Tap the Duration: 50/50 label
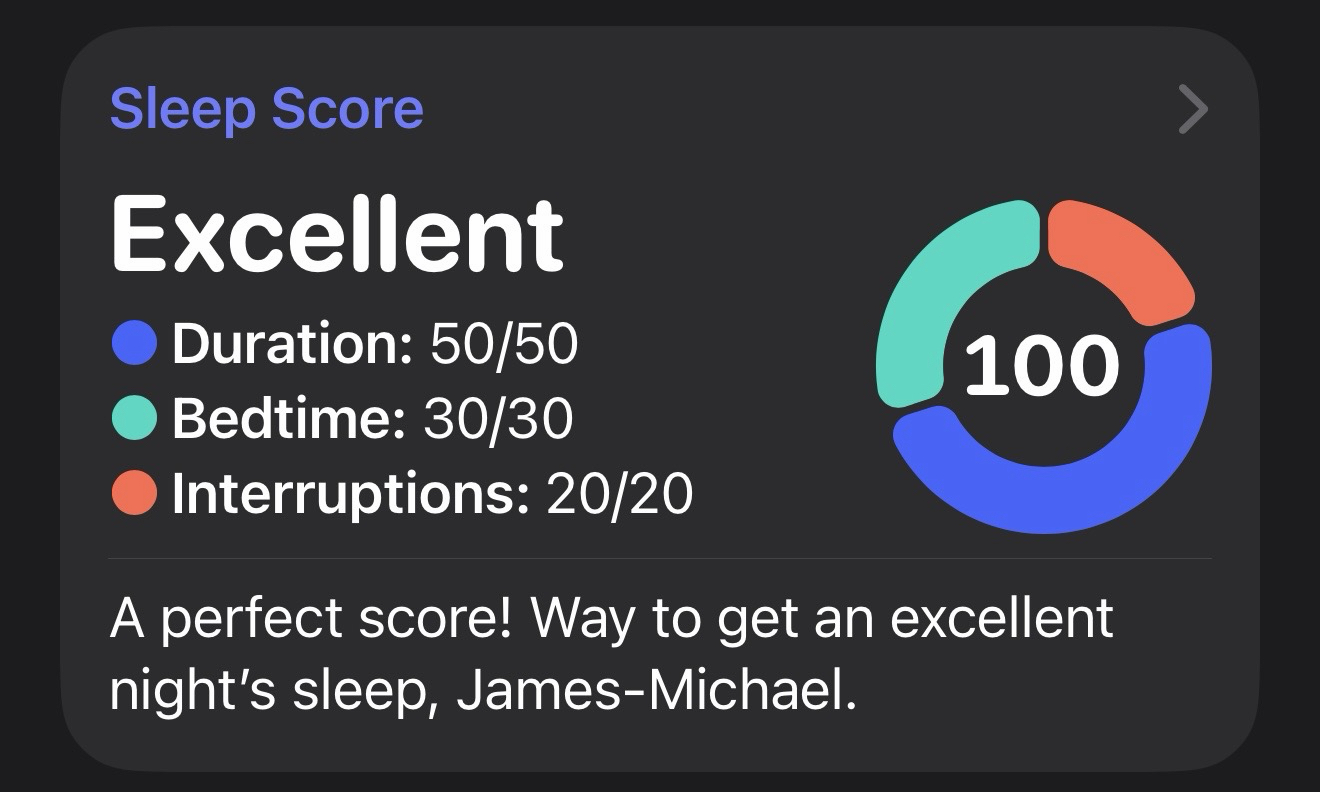This screenshot has width=1320, height=792. coord(374,344)
